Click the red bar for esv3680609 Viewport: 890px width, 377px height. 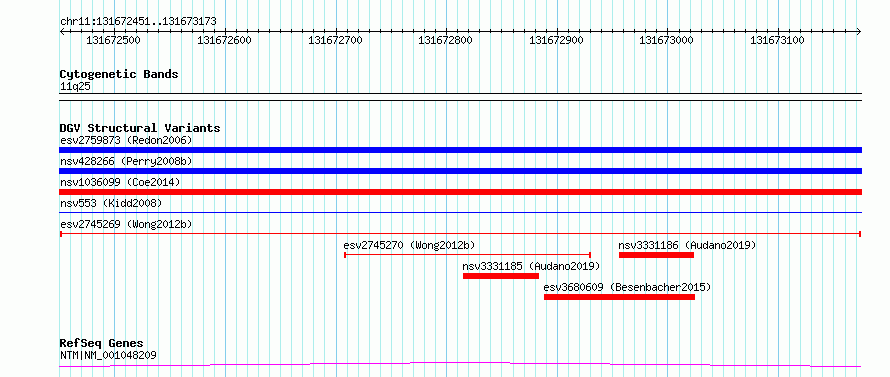click(x=619, y=297)
